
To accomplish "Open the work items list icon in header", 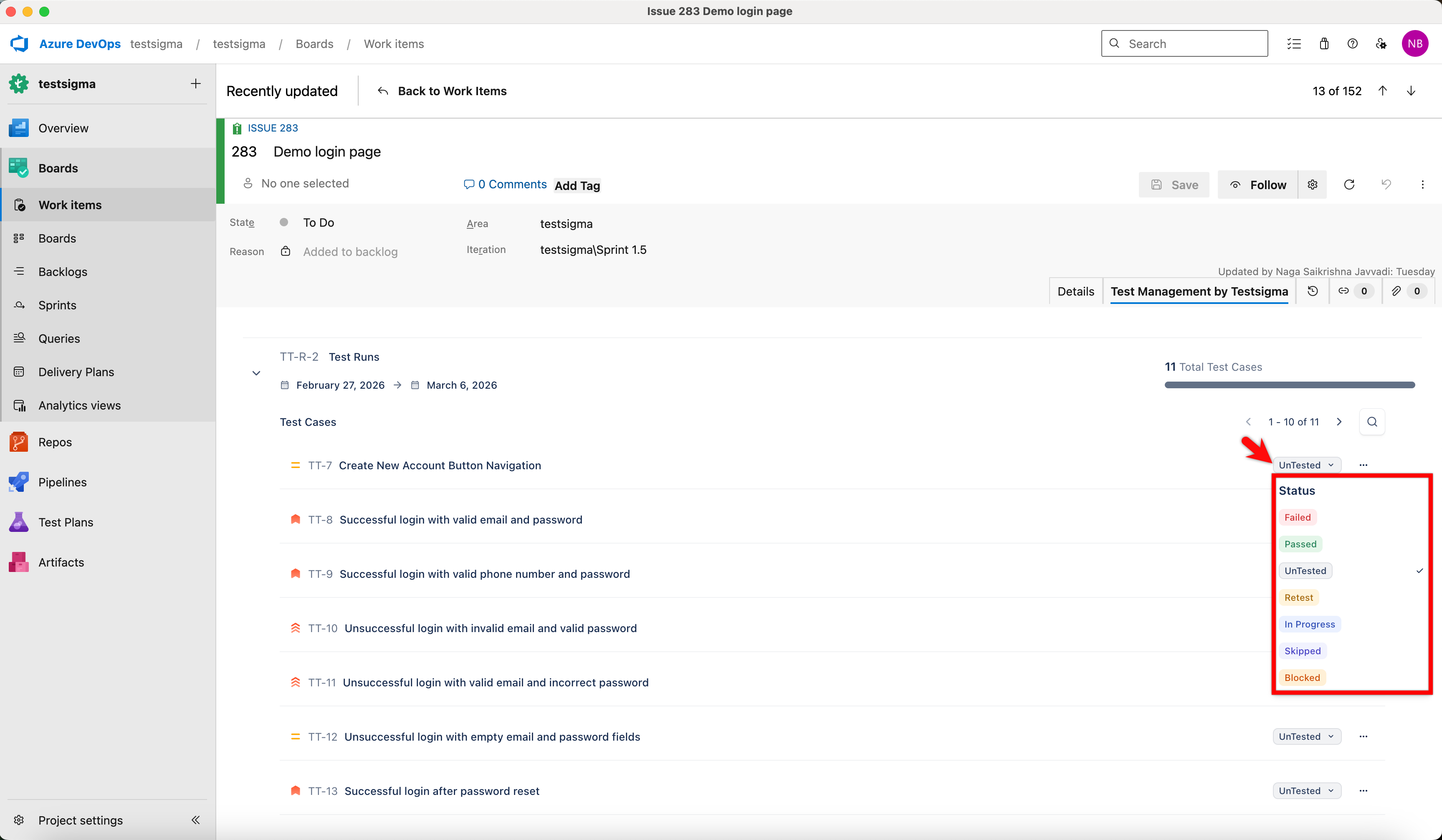I will click(1294, 43).
